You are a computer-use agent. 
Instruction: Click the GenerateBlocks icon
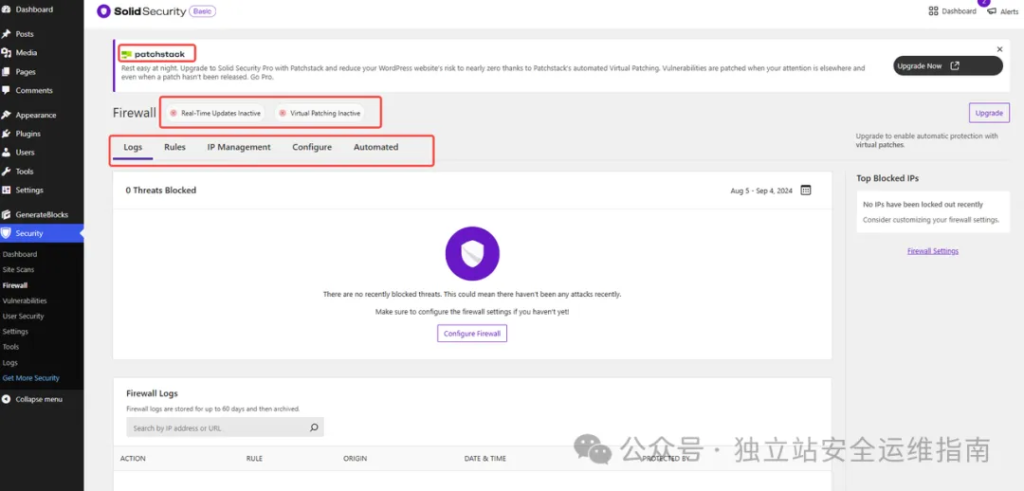click(x=7, y=214)
